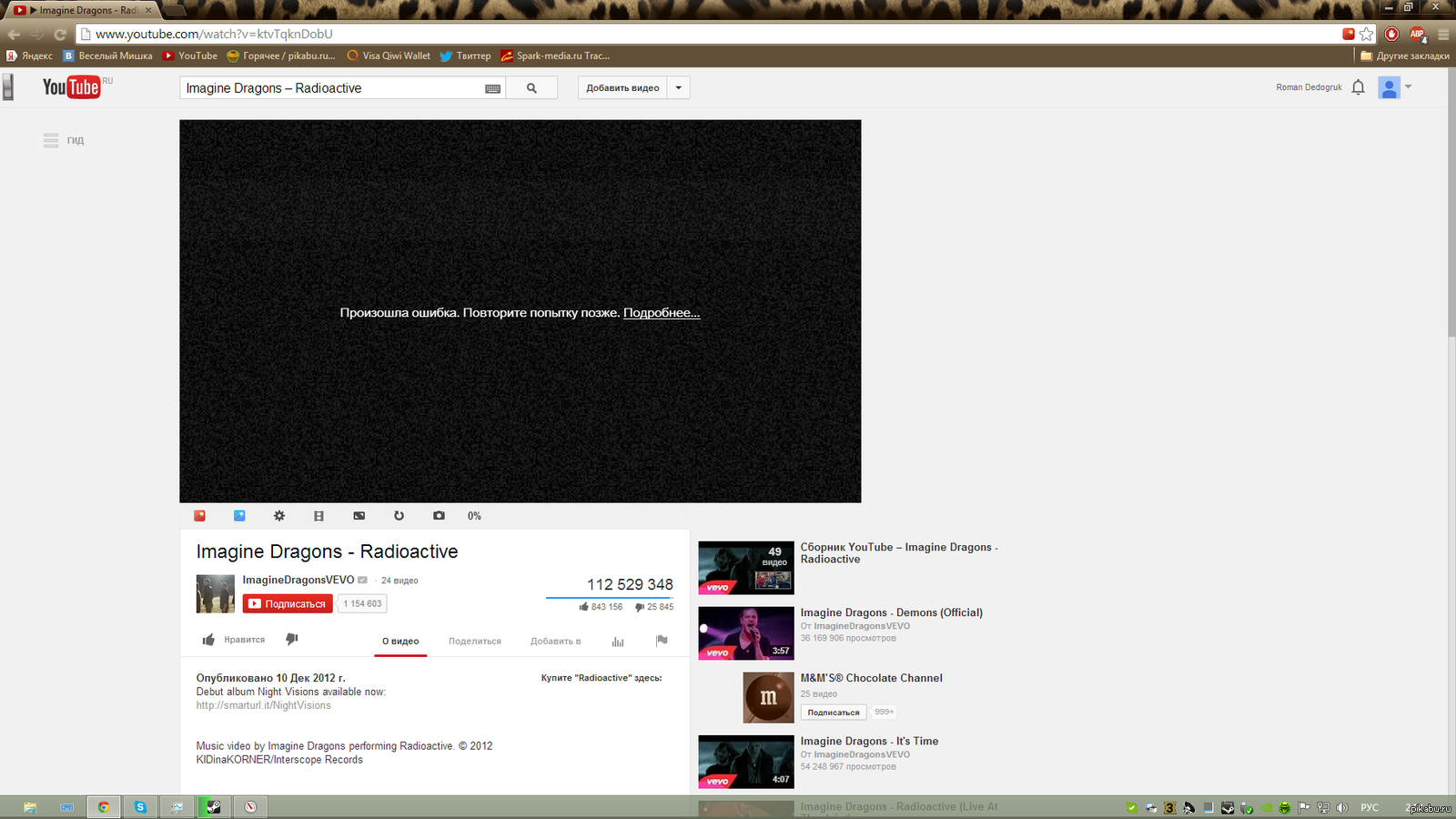This screenshot has height=819, width=1456.
Task: Click the loop/repeat icon under player
Action: tap(399, 516)
